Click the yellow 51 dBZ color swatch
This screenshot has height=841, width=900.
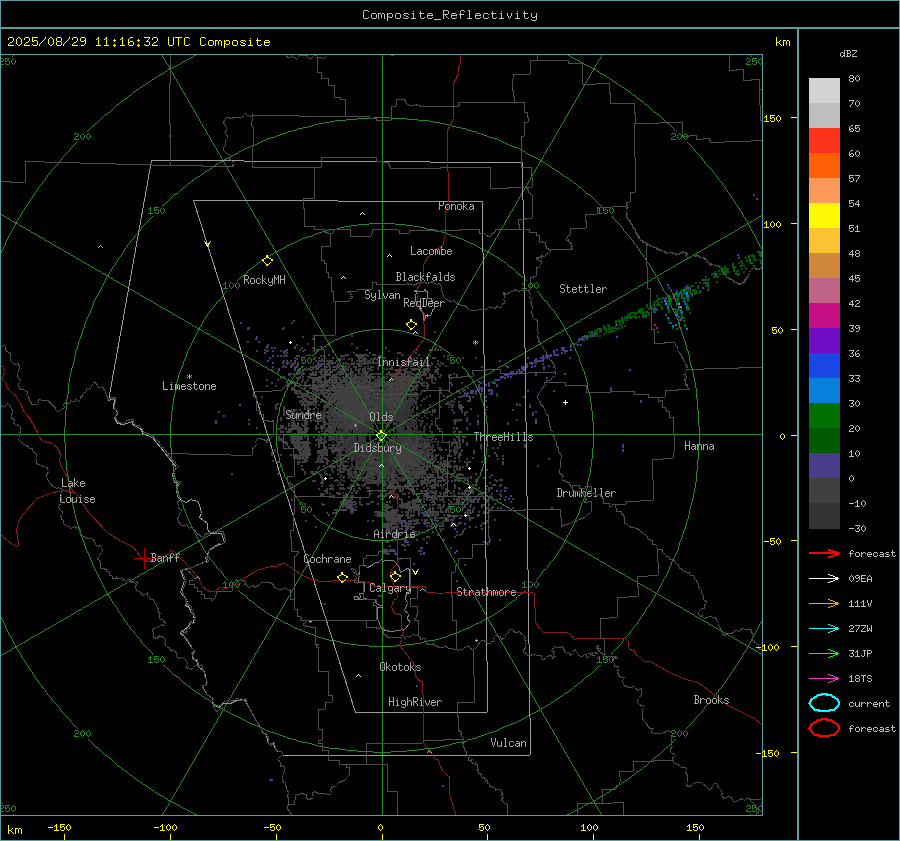(824, 216)
